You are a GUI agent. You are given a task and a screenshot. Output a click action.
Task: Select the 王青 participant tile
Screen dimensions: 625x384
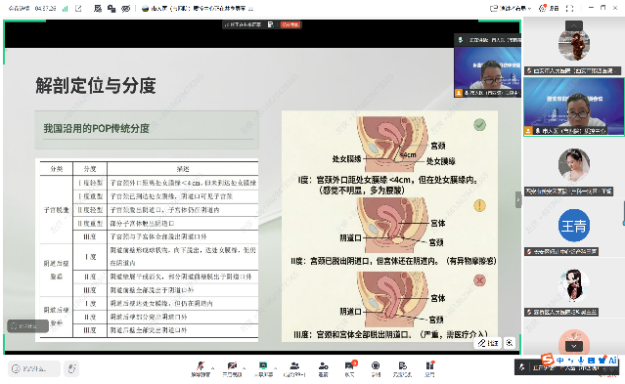click(574, 228)
